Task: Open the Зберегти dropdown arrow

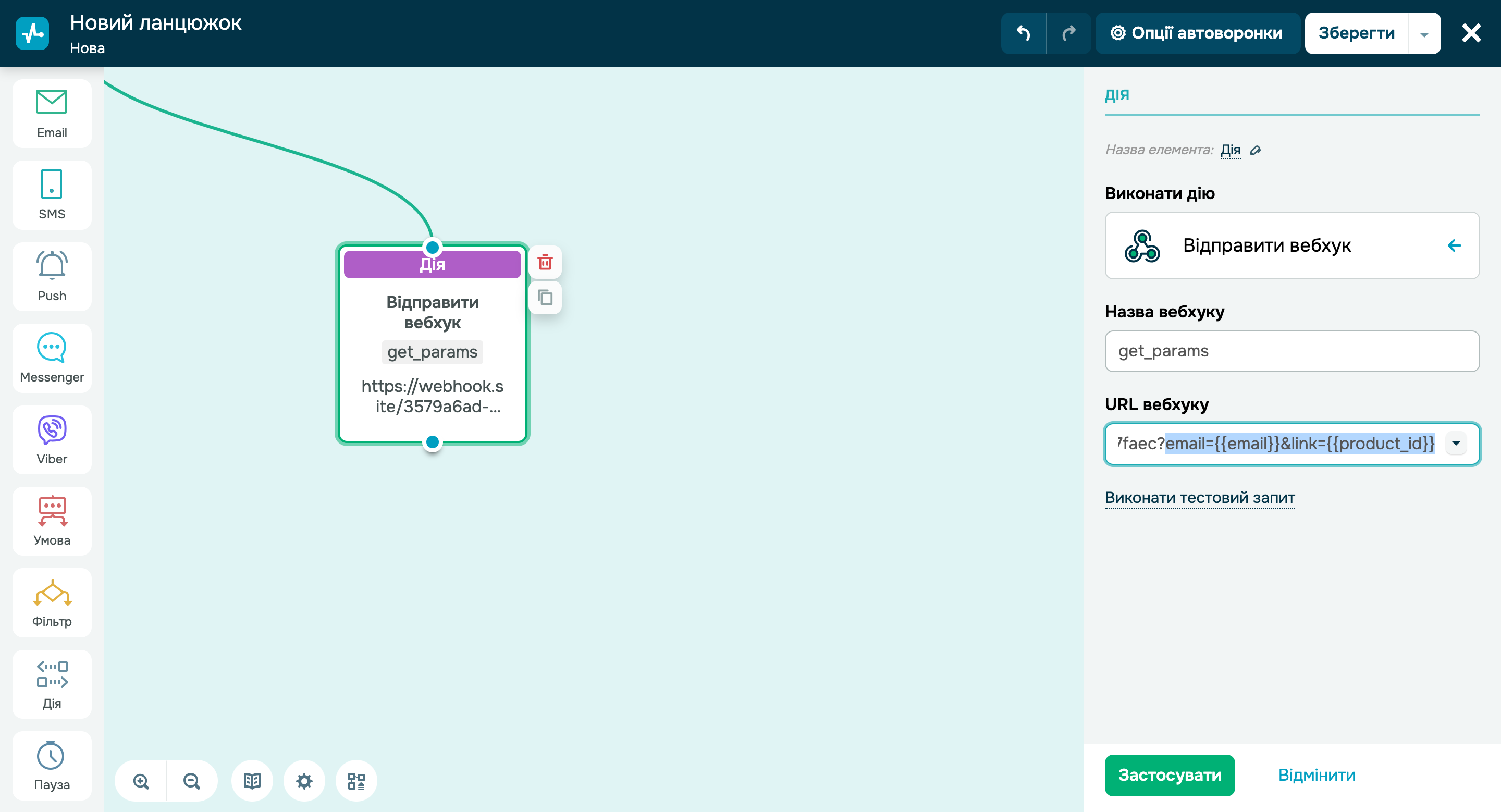Action: pos(1424,34)
